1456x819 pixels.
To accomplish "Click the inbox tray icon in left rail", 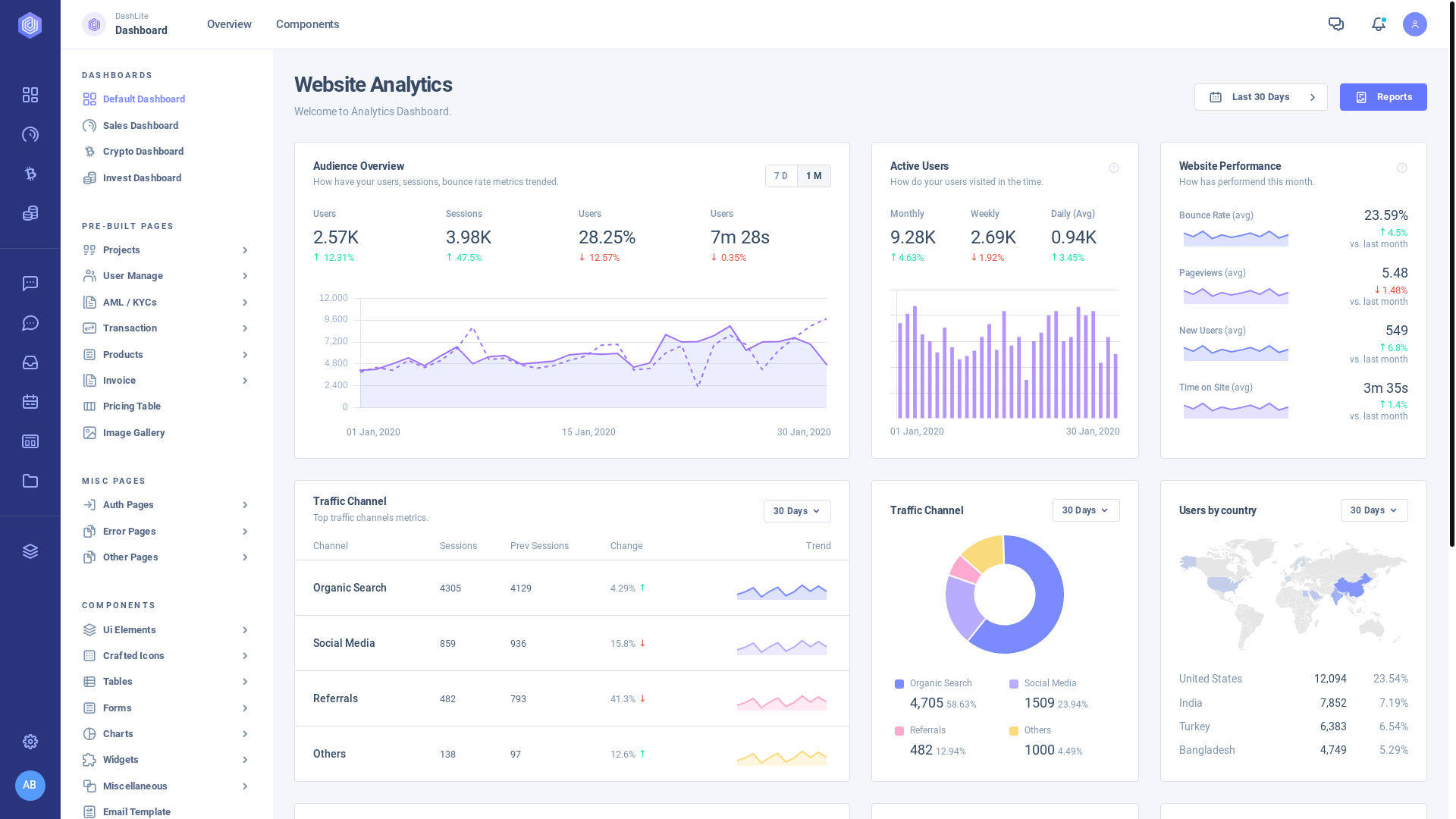I will point(30,362).
